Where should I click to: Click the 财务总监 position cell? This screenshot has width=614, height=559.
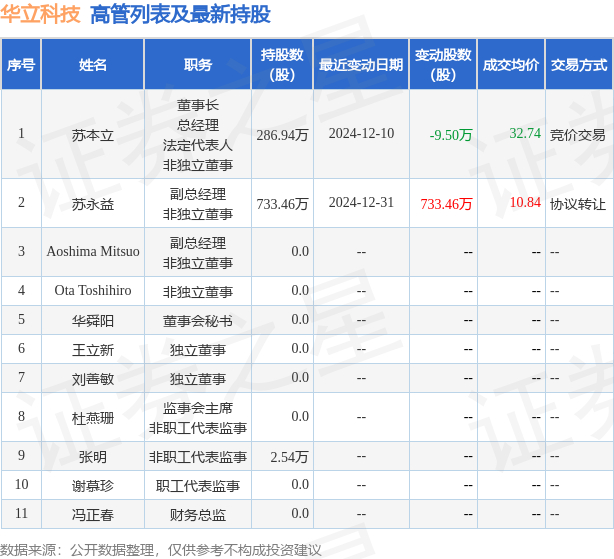coord(198,515)
